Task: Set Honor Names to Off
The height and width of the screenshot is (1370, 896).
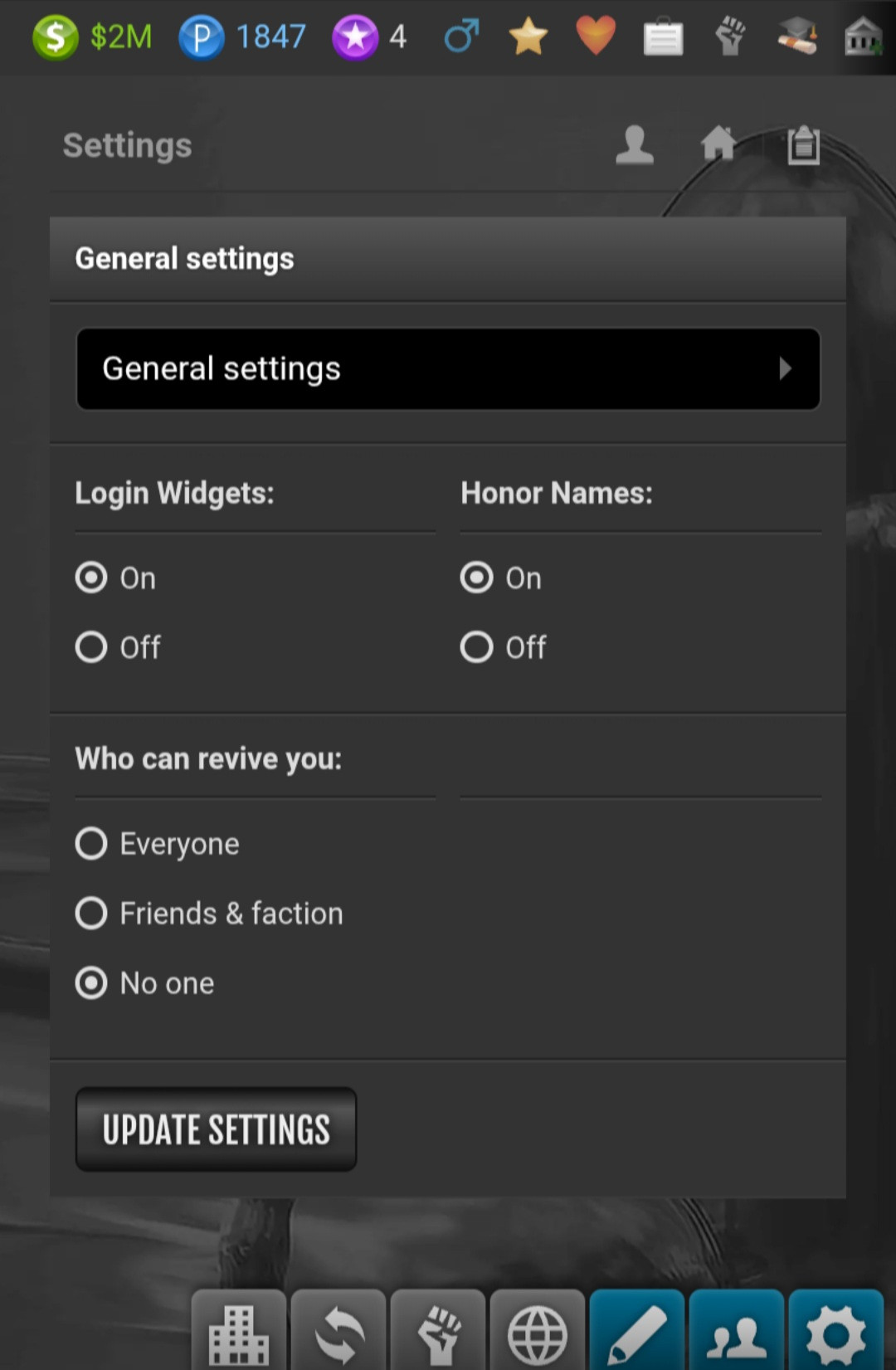Action: pyautogui.click(x=477, y=647)
